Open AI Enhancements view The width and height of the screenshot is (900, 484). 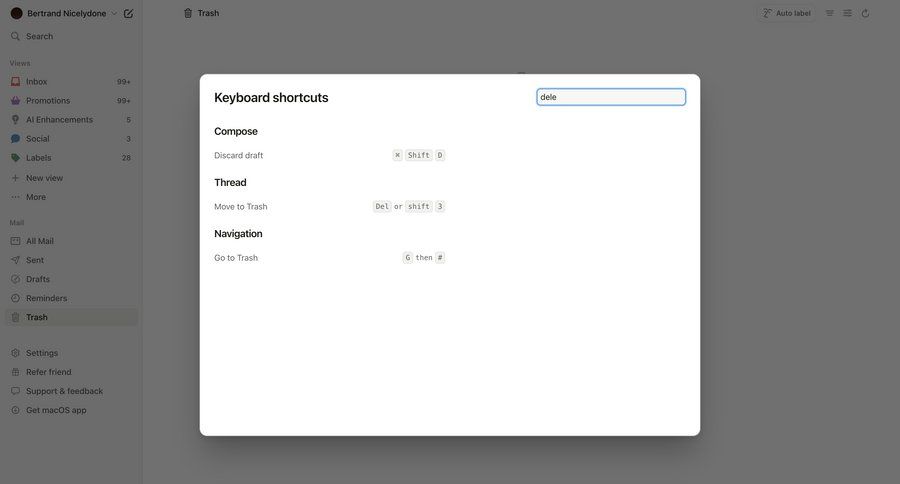coord(59,120)
